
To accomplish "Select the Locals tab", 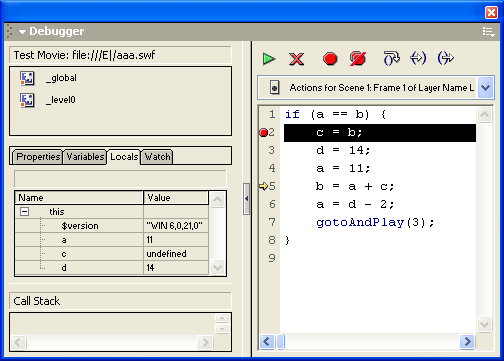I will [x=124, y=157].
